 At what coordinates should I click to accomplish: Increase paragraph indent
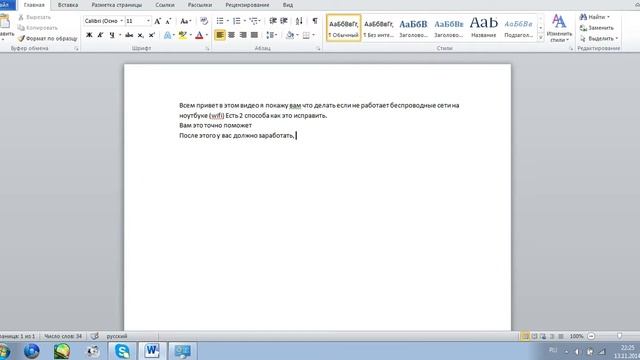284,21
